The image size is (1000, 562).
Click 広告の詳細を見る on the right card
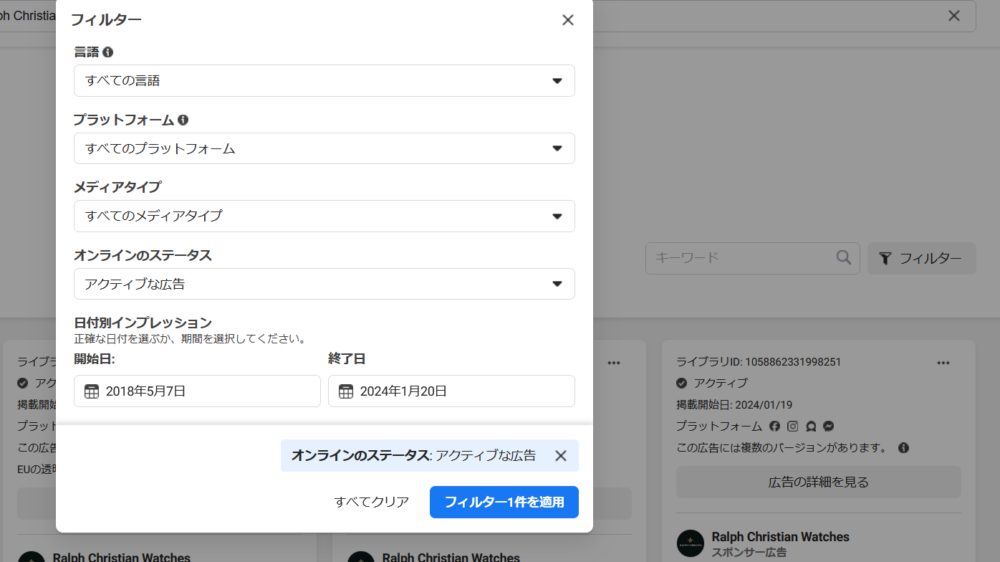pos(818,482)
